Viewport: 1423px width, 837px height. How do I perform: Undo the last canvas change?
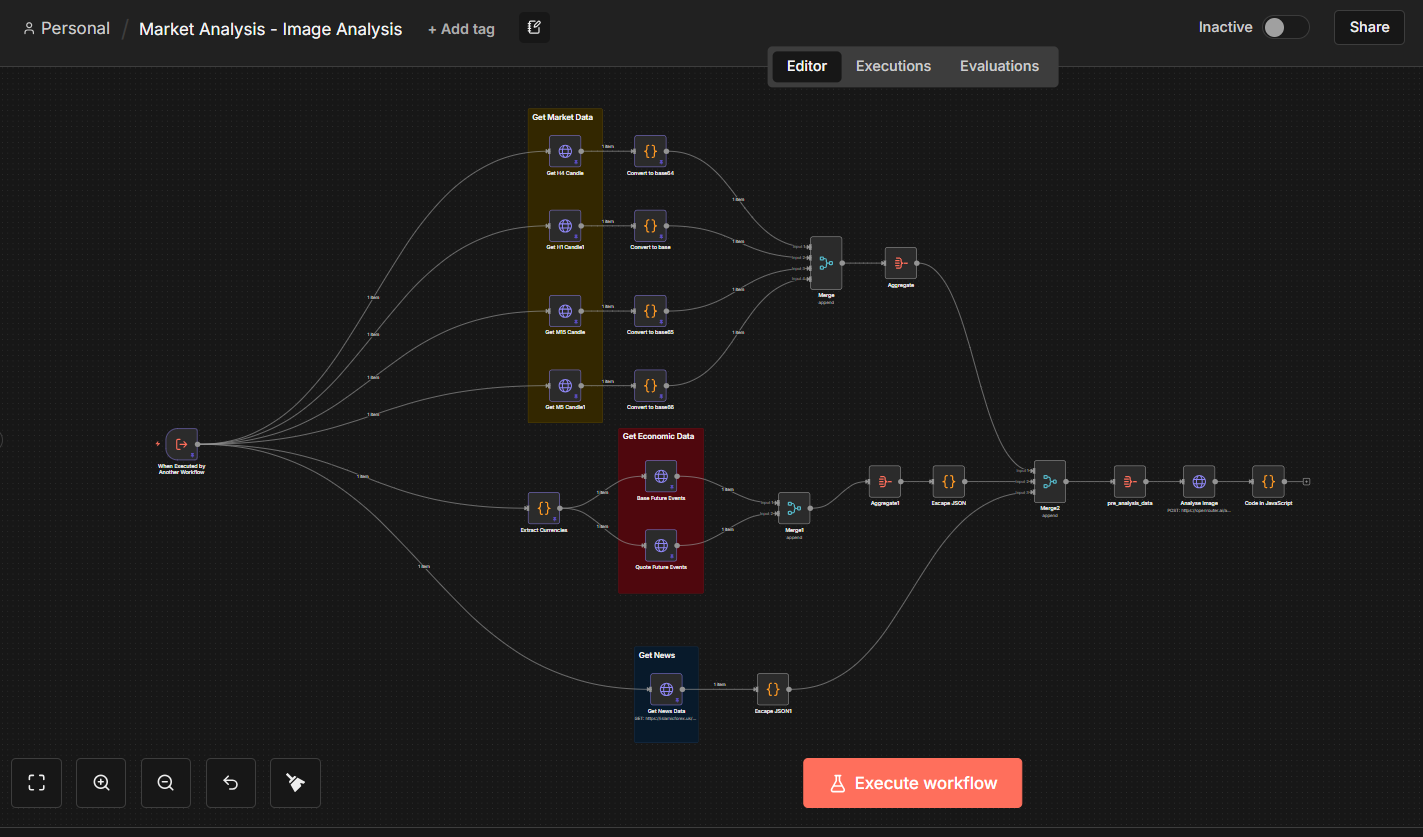click(230, 783)
